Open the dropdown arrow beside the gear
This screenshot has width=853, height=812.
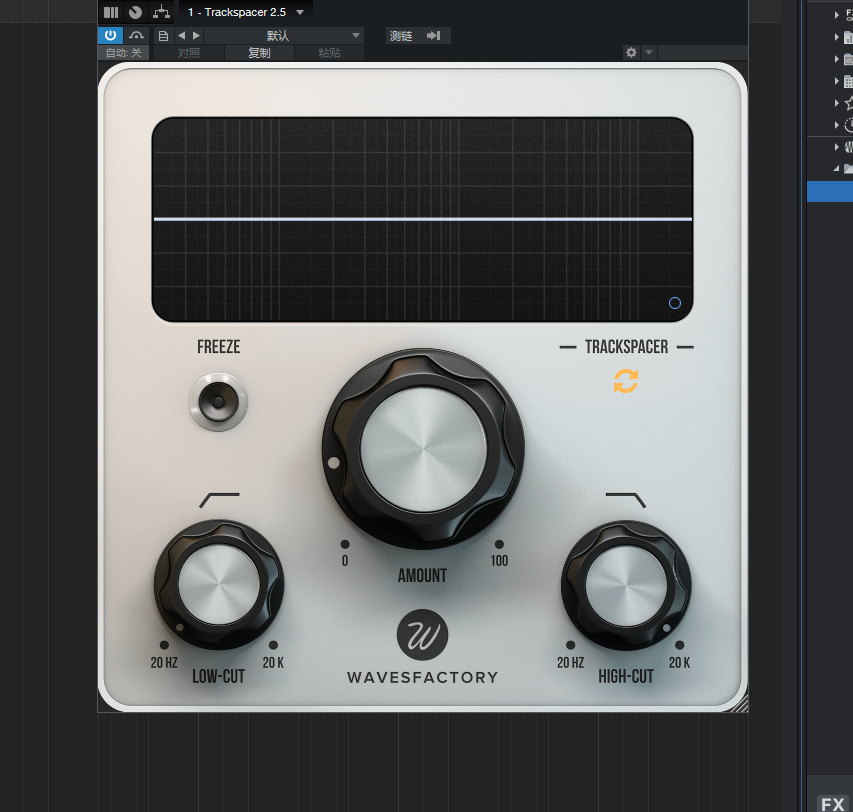coord(649,52)
